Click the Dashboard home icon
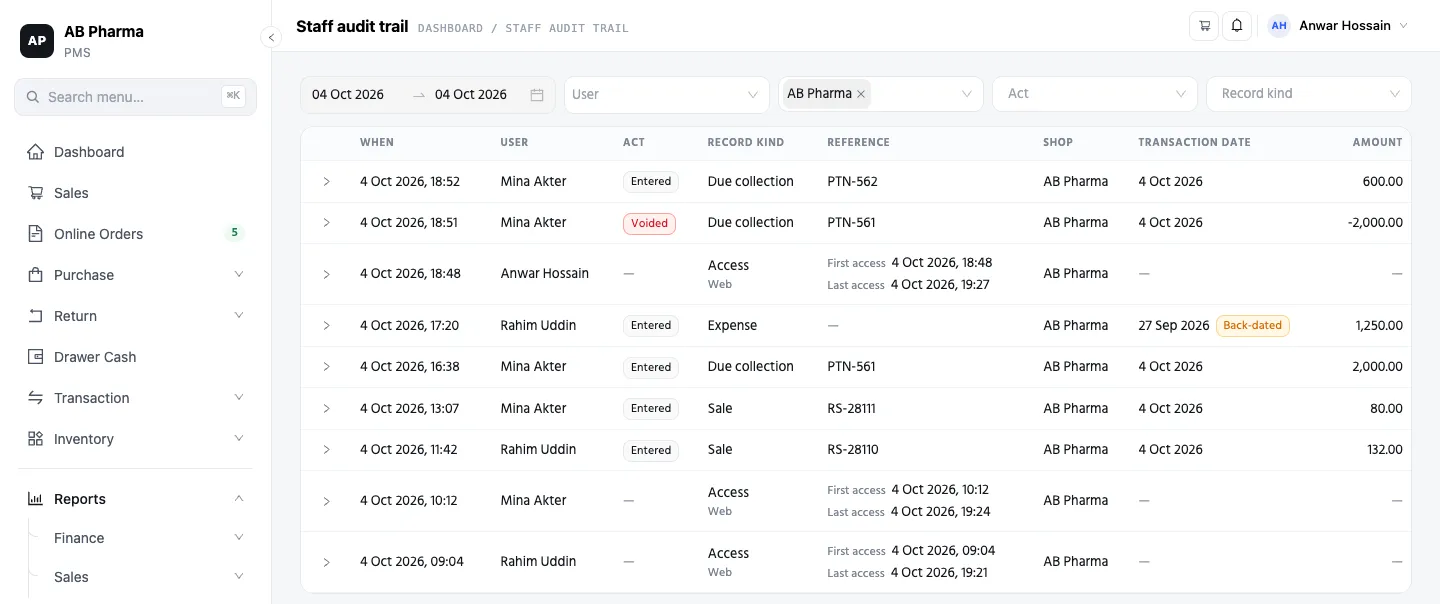 coord(36,152)
